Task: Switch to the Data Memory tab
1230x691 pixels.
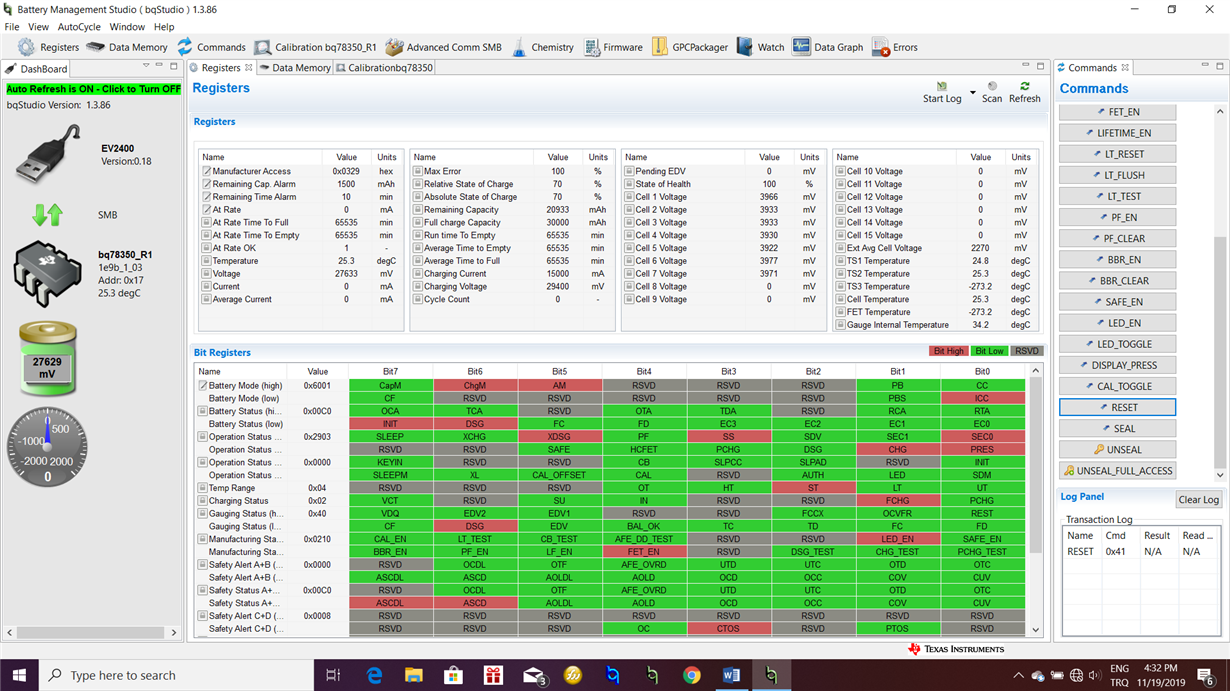Action: tap(295, 68)
